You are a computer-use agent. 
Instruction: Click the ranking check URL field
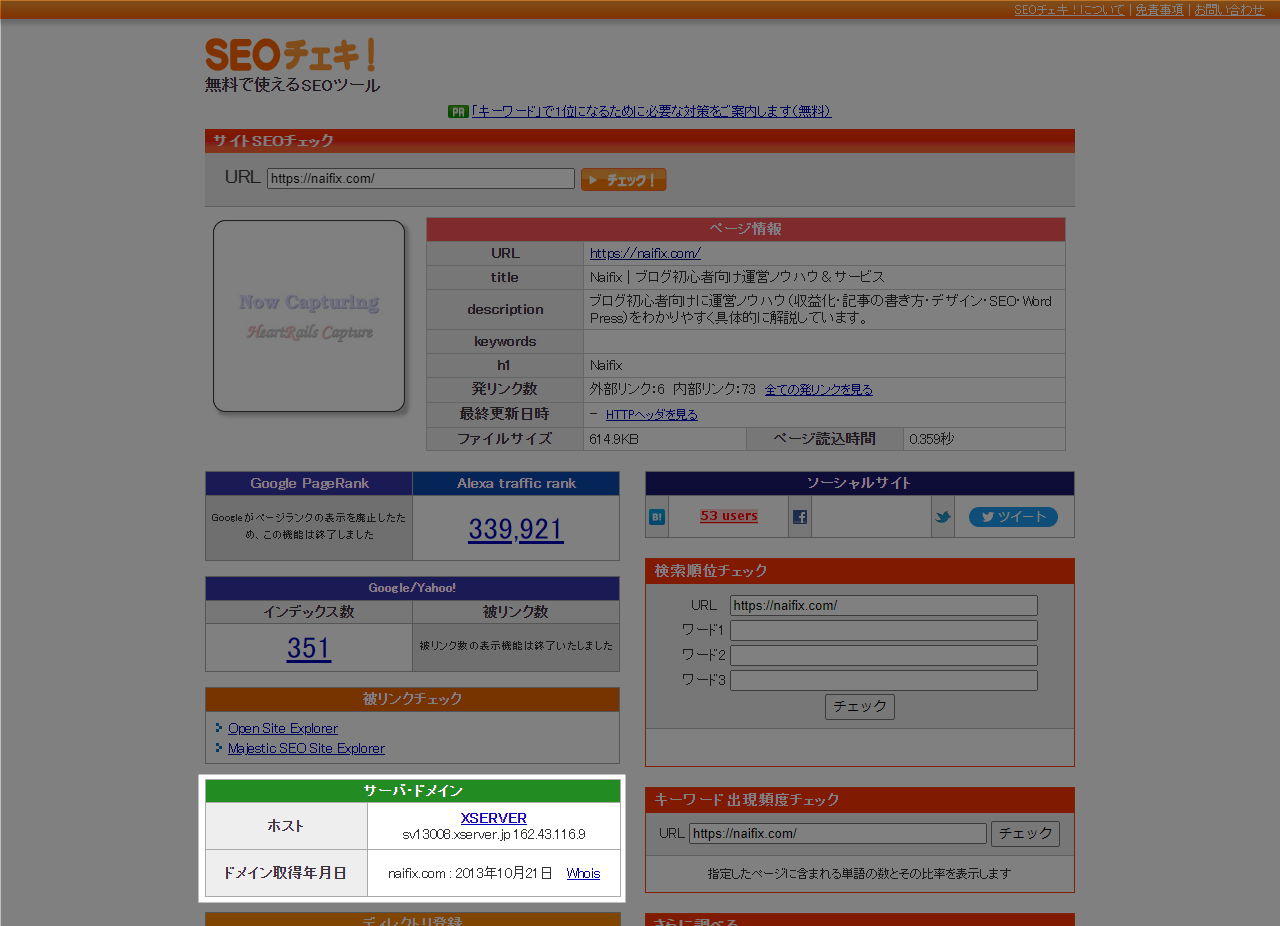pos(884,606)
